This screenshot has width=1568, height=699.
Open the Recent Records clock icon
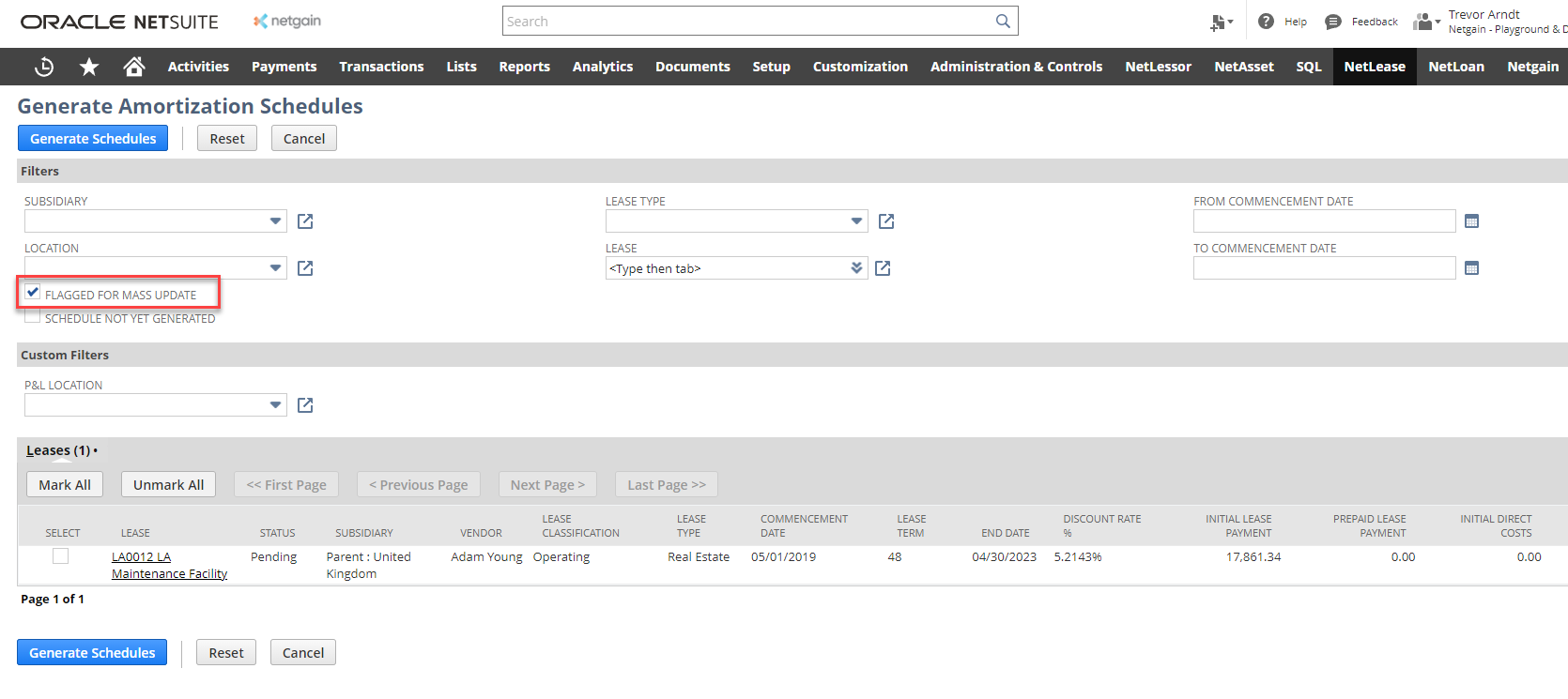pos(44,67)
